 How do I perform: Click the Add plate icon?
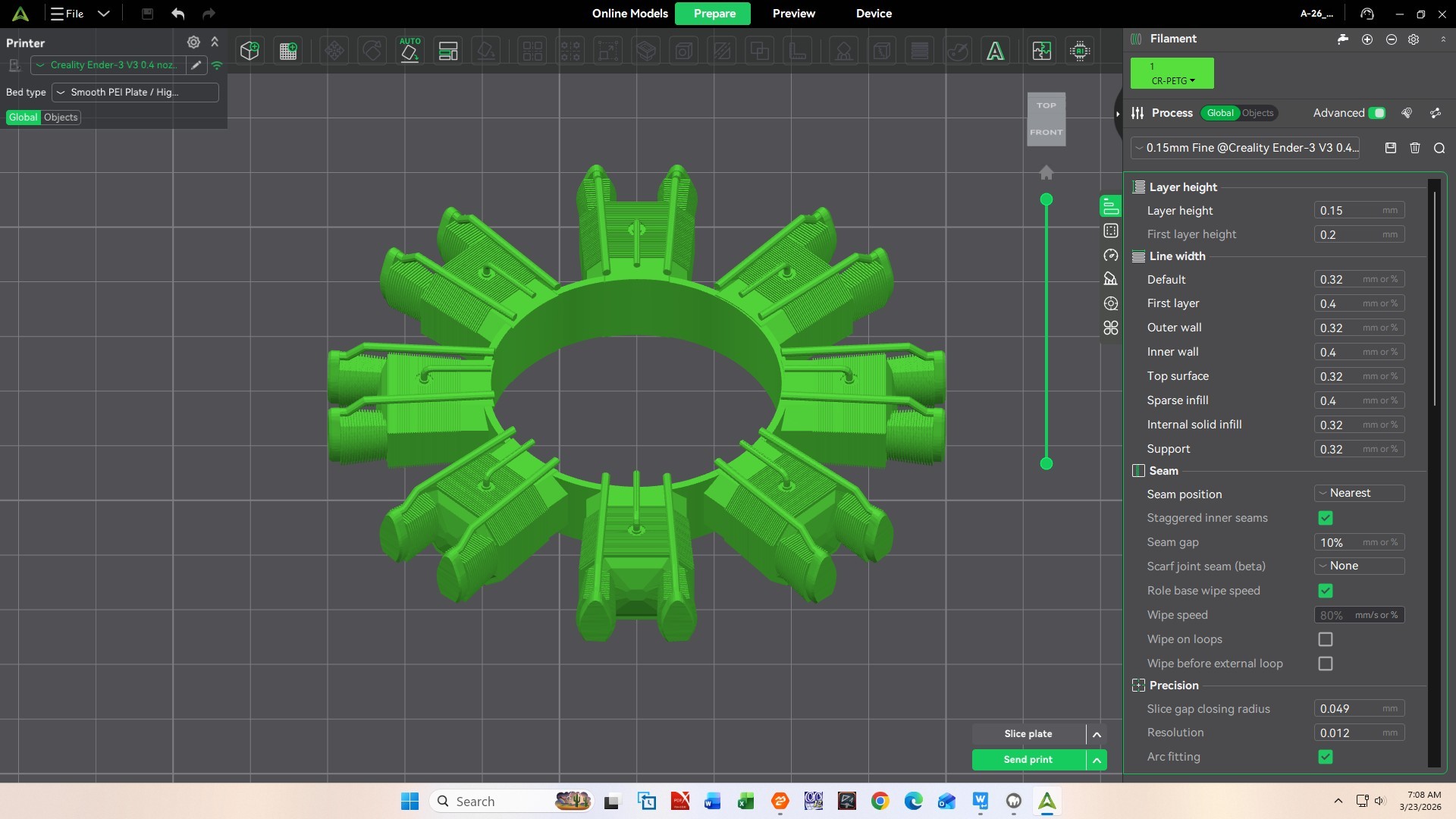tap(288, 51)
